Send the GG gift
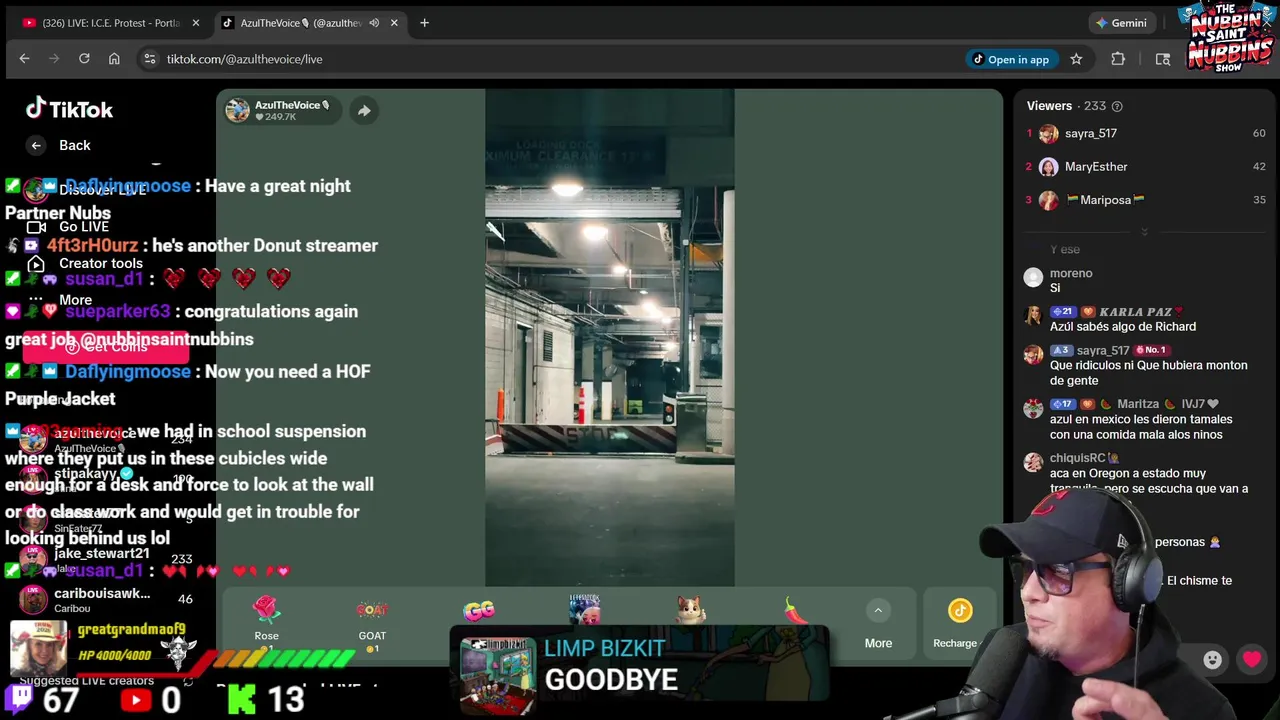This screenshot has height=720, width=1280. tap(479, 611)
